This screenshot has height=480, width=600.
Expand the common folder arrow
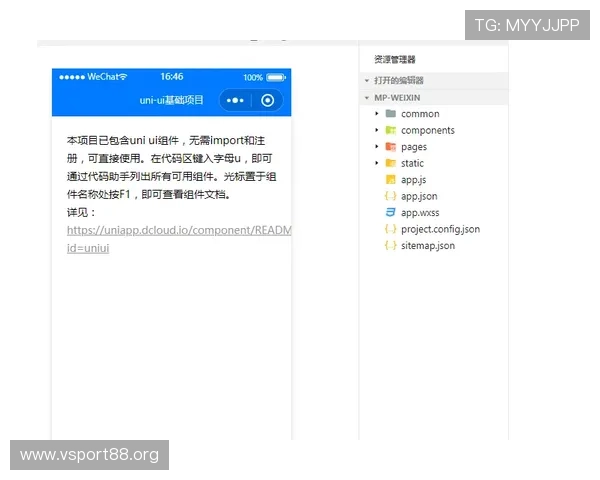point(377,114)
